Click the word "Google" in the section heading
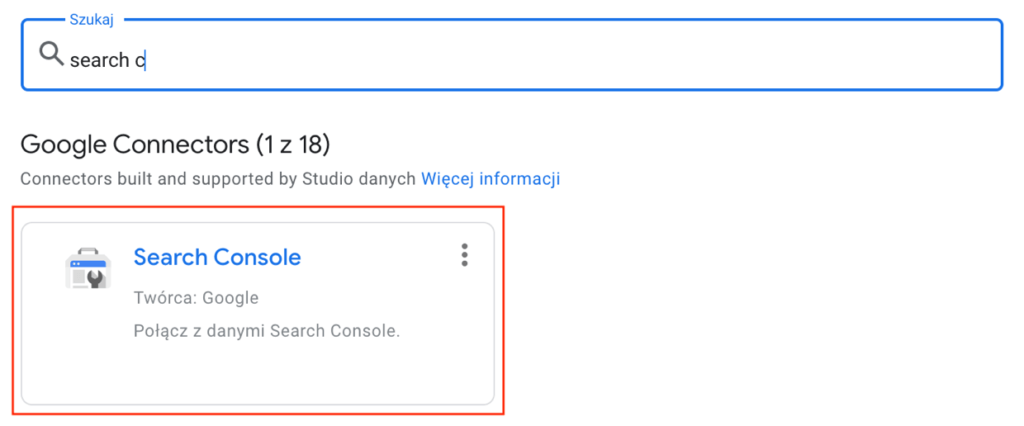The width and height of the screenshot is (1024, 426). [x=63, y=144]
